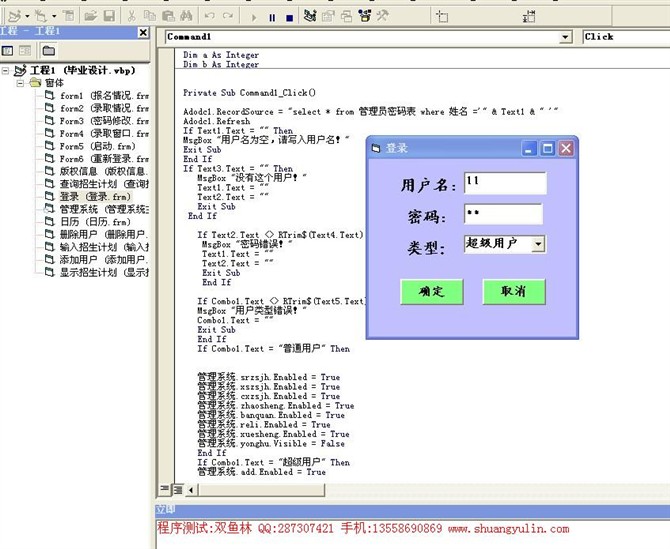
Task: Select form1 (报名情况.frm) in project tree
Action: [x=97, y=95]
